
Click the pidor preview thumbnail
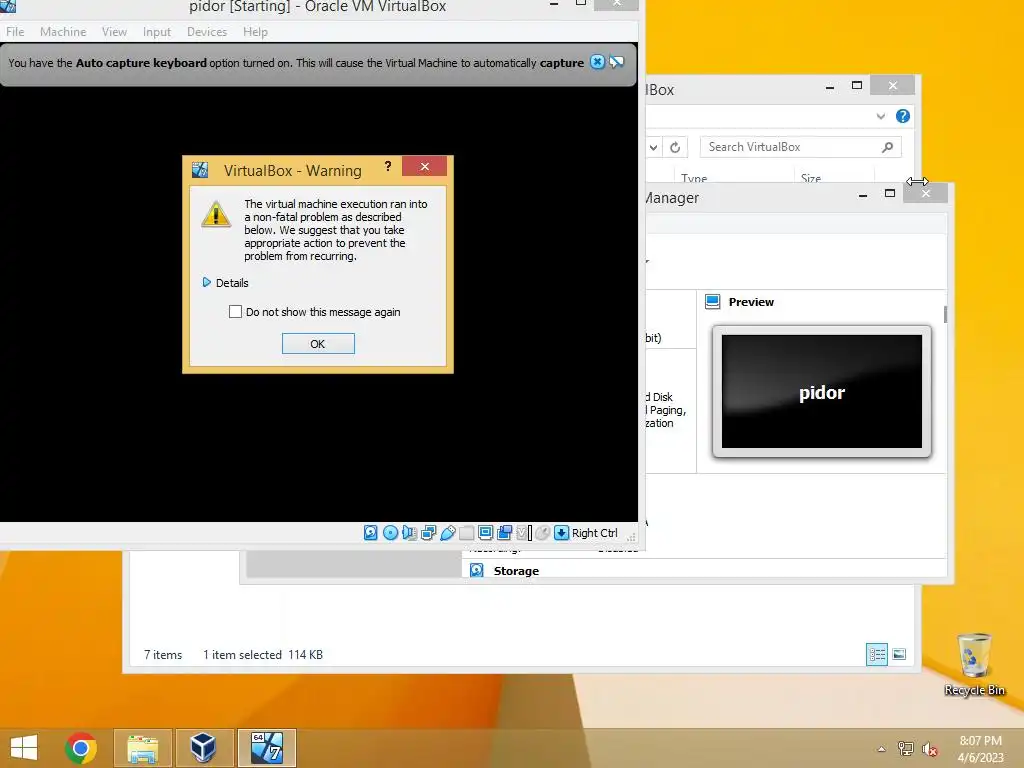coord(822,391)
